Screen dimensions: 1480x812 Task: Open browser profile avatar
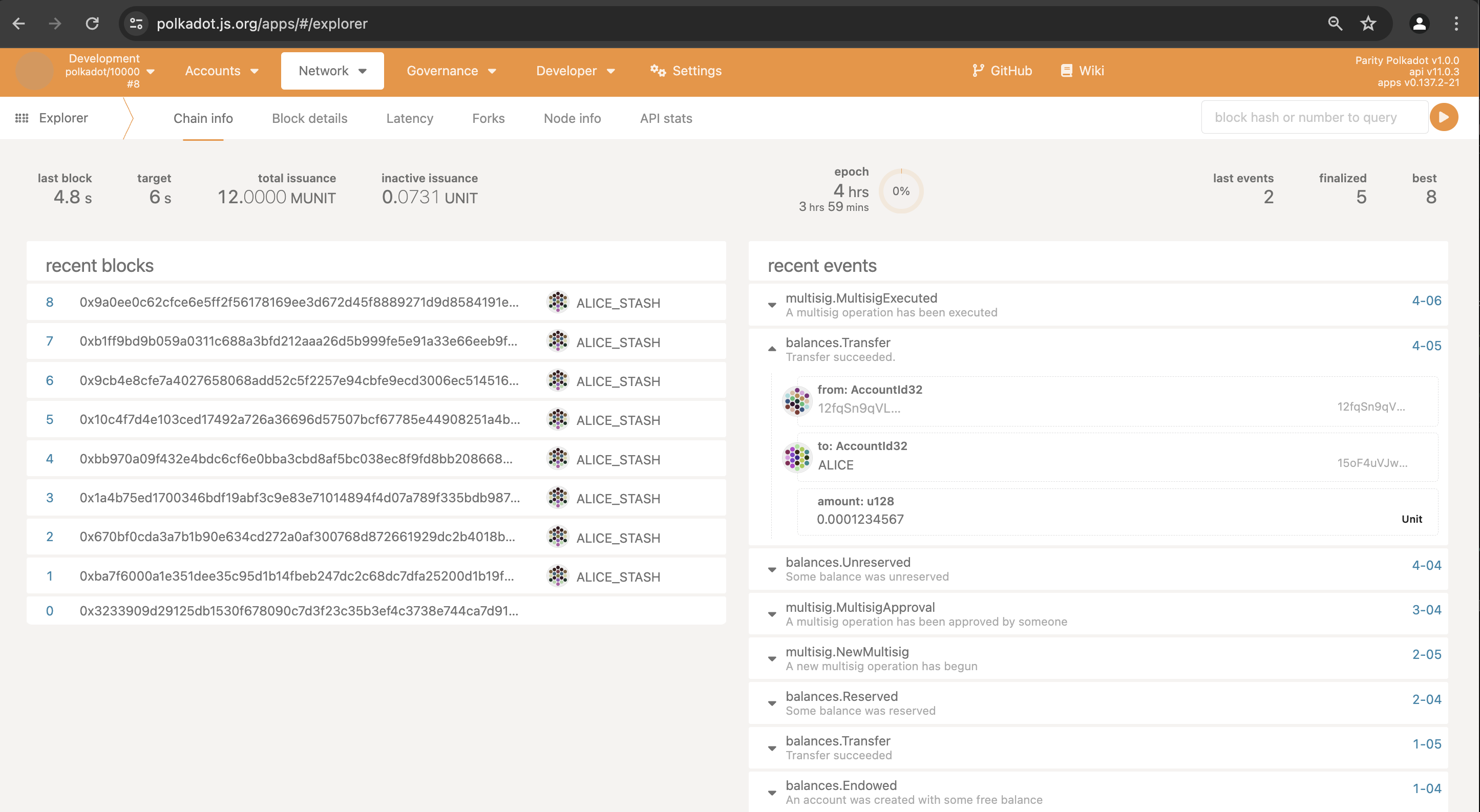pyautogui.click(x=1419, y=24)
